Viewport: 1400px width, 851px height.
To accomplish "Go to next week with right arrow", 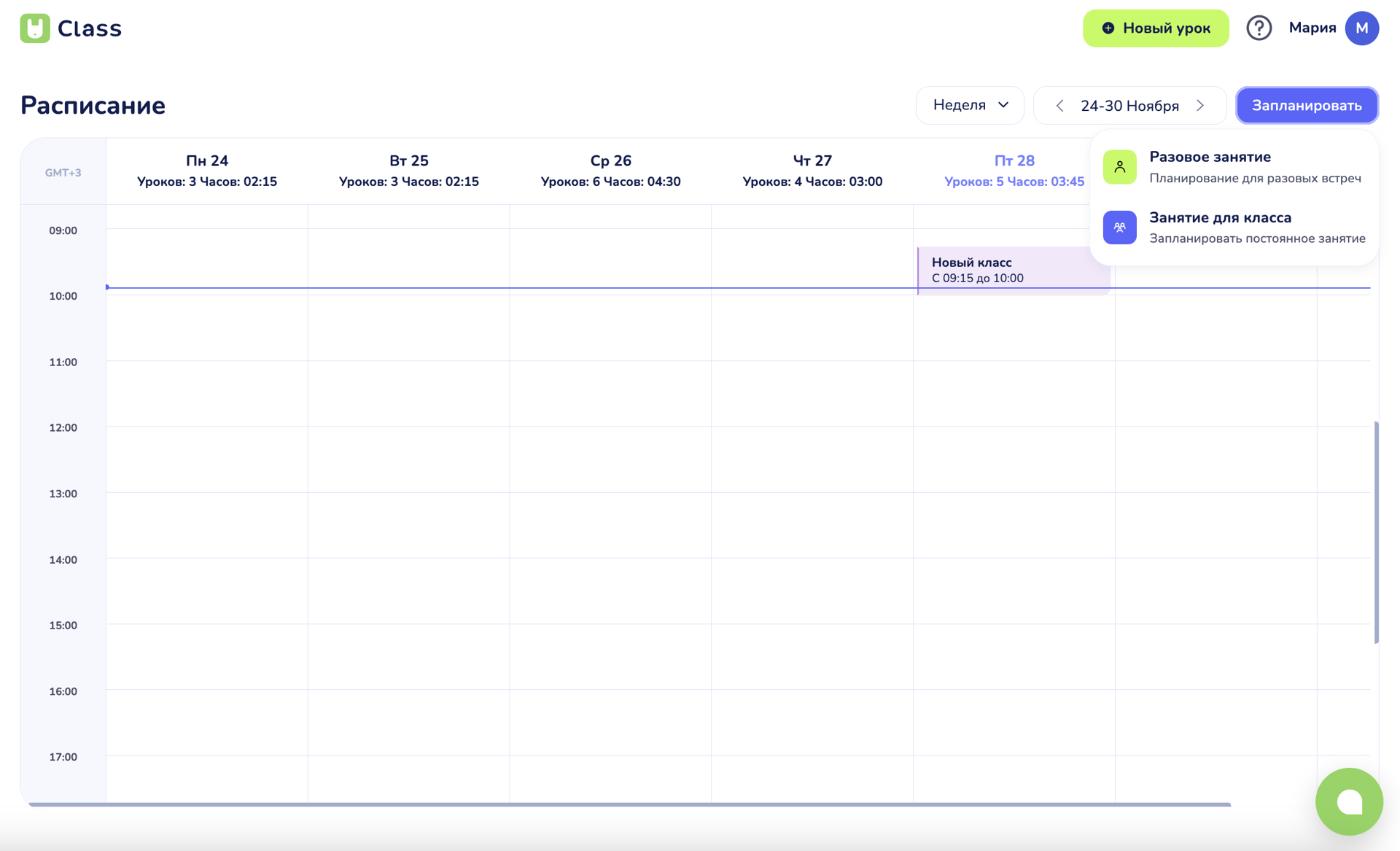I will coord(1200,106).
